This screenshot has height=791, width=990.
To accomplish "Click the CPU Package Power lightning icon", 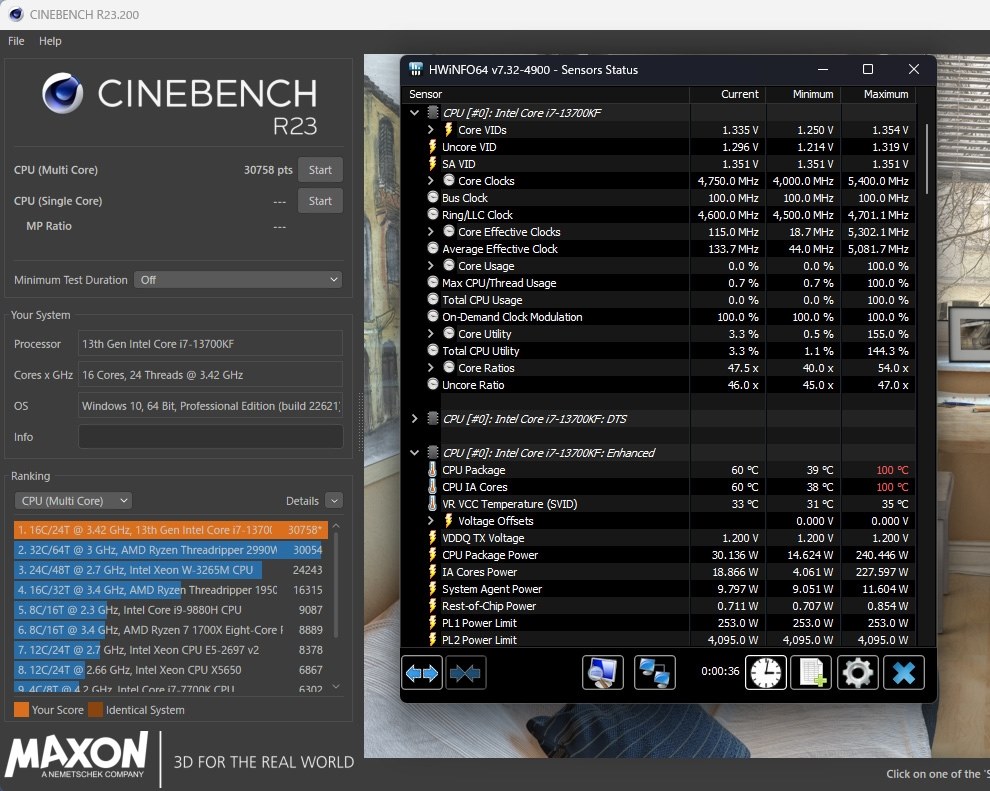I will point(432,554).
